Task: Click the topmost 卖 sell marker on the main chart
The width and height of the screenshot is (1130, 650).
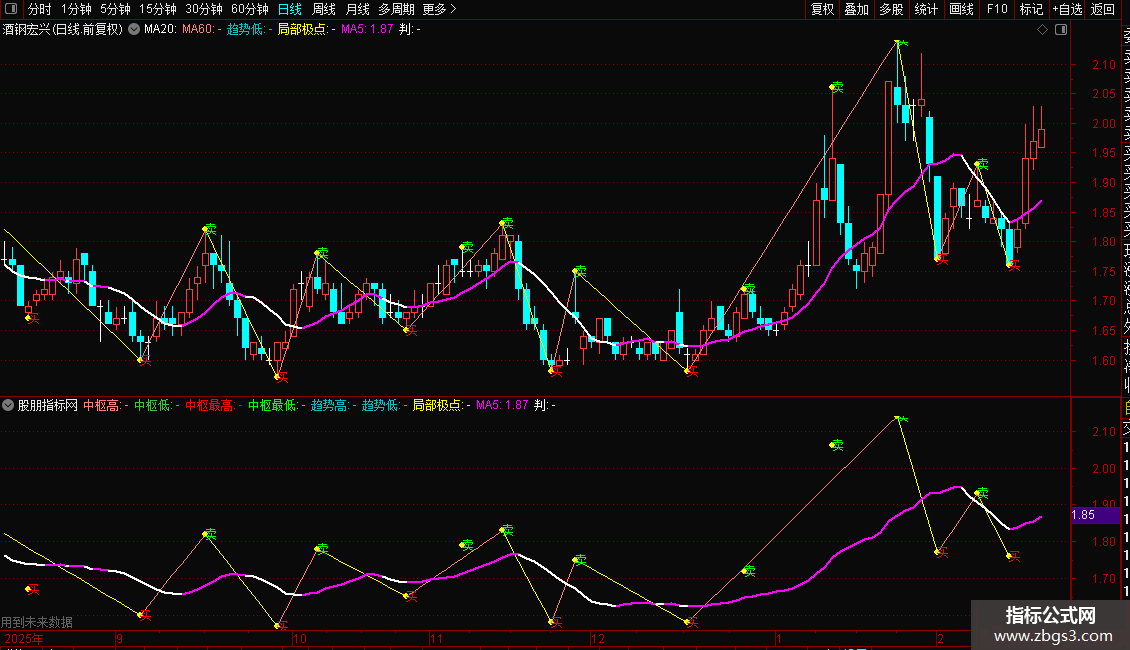Action: [901, 44]
